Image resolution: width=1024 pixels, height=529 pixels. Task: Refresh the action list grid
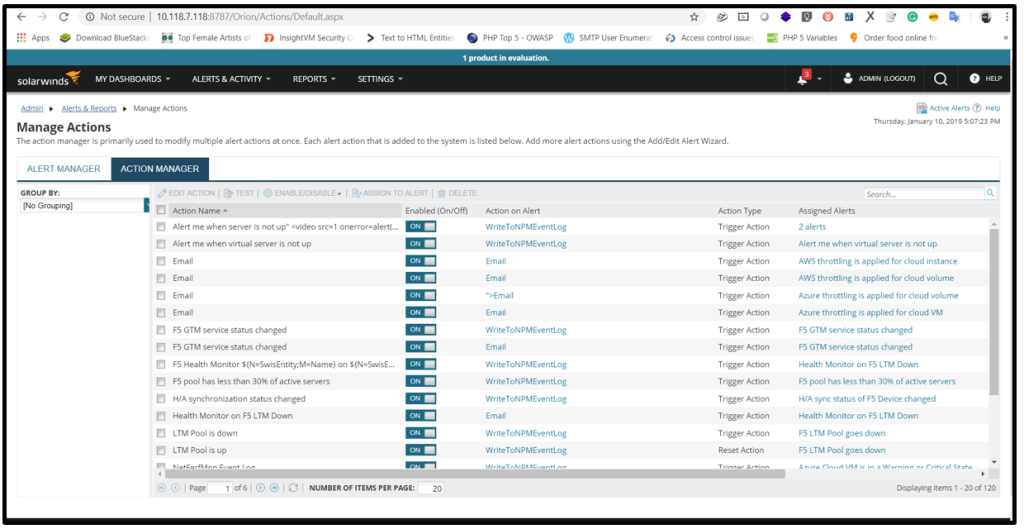pos(293,488)
